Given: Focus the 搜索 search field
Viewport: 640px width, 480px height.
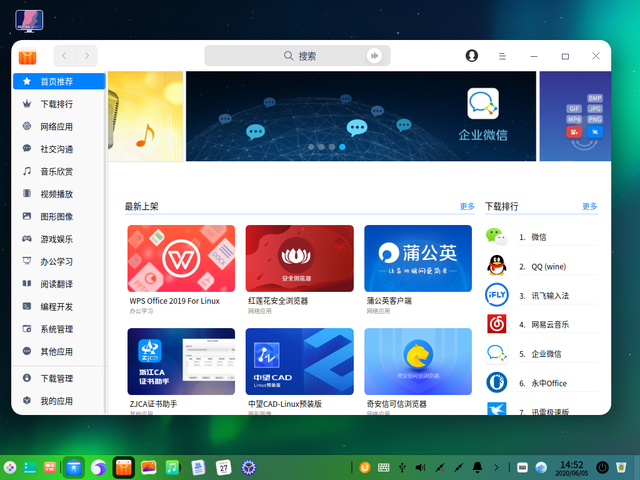Looking at the screenshot, I should (297, 56).
